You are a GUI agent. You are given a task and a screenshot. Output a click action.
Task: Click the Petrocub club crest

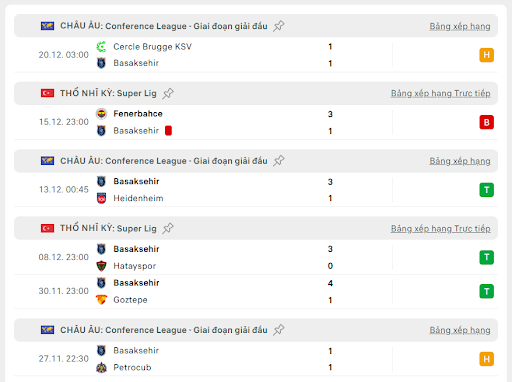101,367
